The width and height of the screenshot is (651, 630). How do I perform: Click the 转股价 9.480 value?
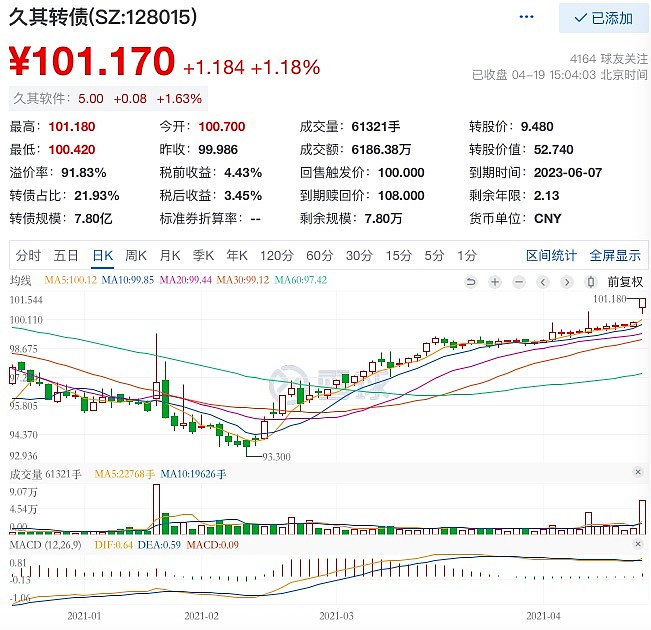pos(537,127)
